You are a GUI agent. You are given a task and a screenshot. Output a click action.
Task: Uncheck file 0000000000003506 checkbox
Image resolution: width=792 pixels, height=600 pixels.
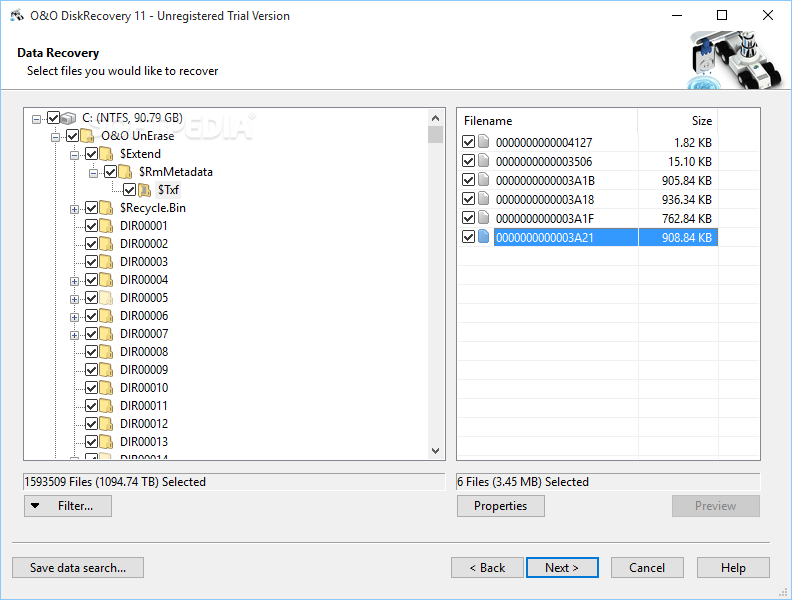coord(468,161)
